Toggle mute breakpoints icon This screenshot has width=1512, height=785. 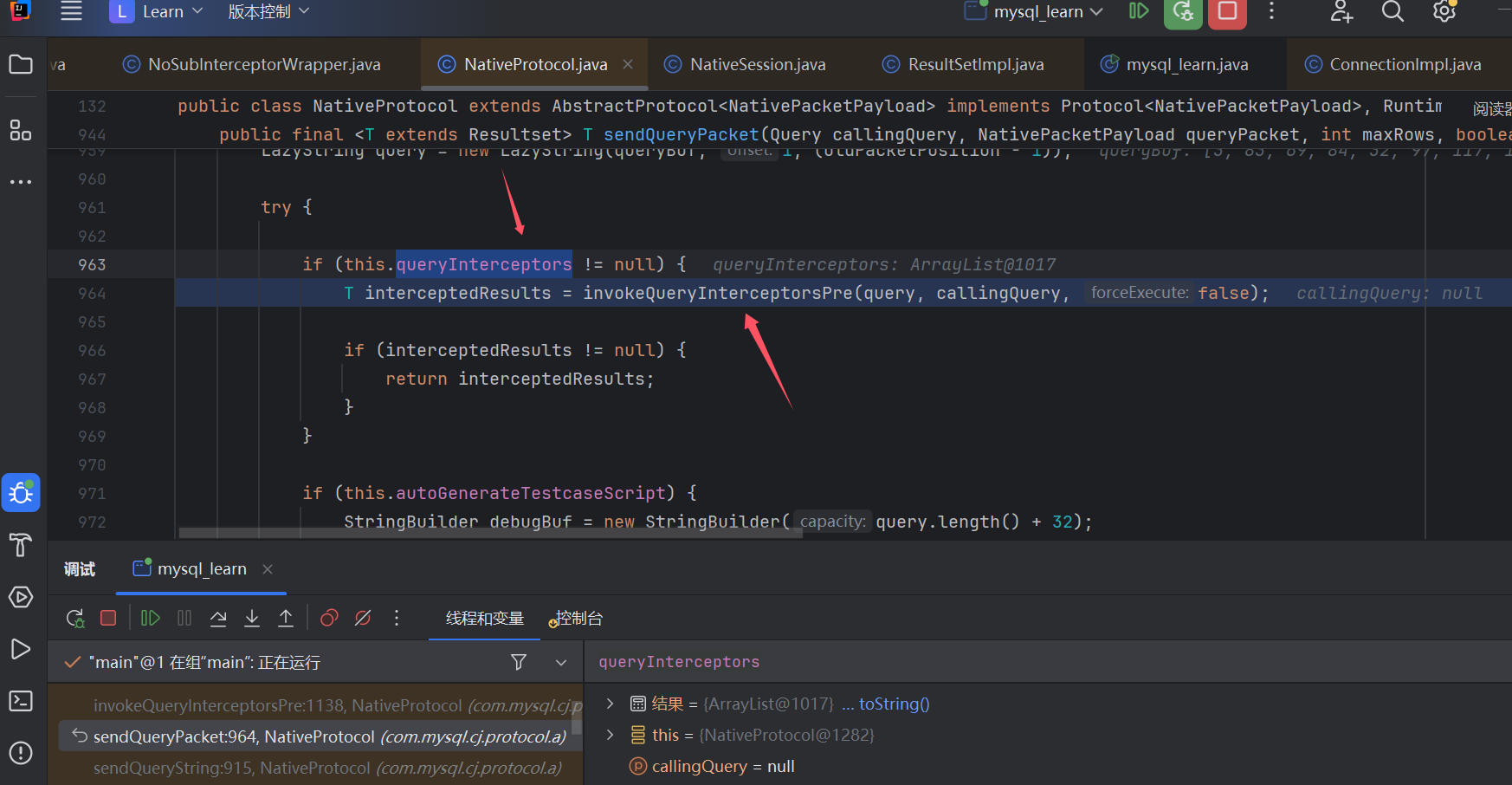(x=363, y=618)
